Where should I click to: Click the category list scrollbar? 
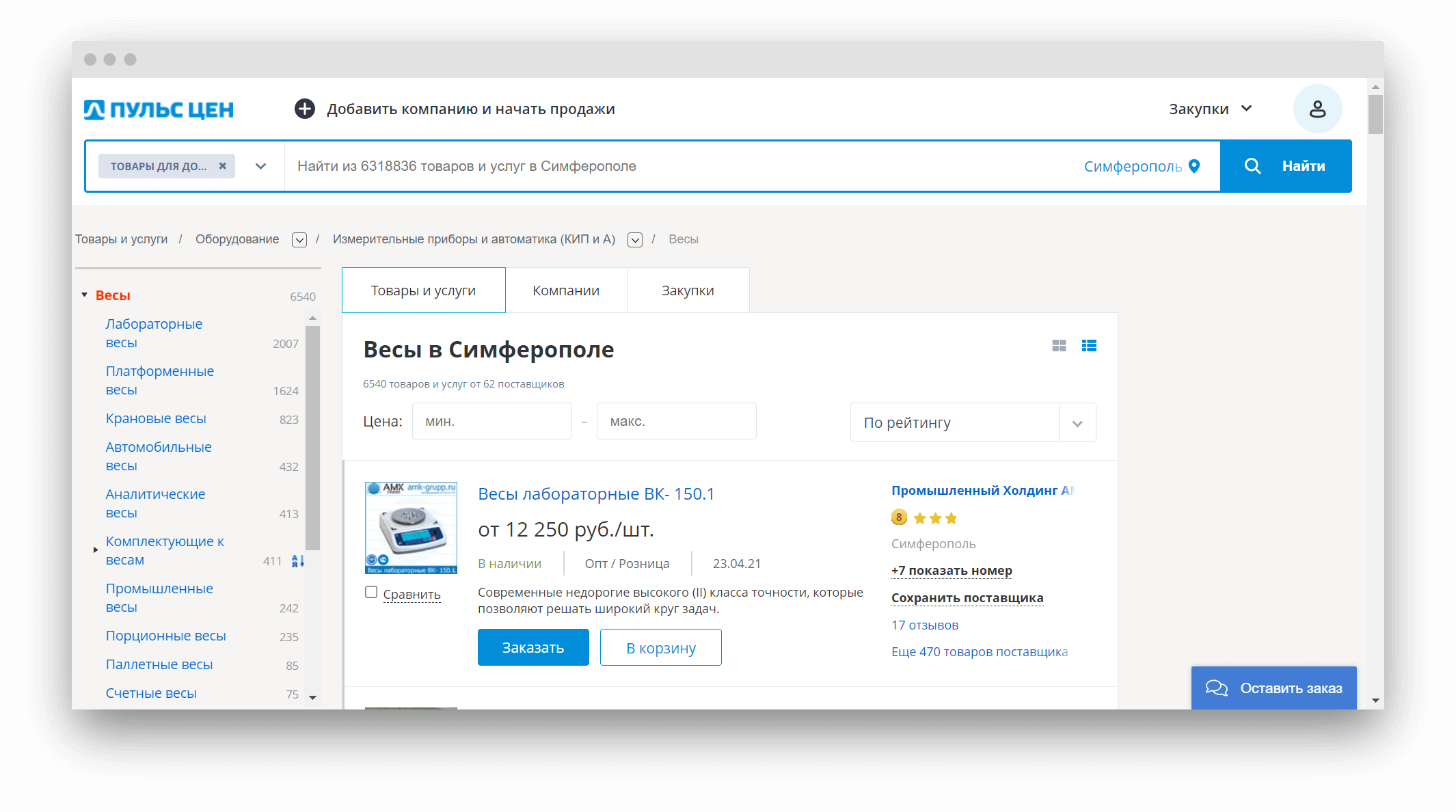(312, 437)
